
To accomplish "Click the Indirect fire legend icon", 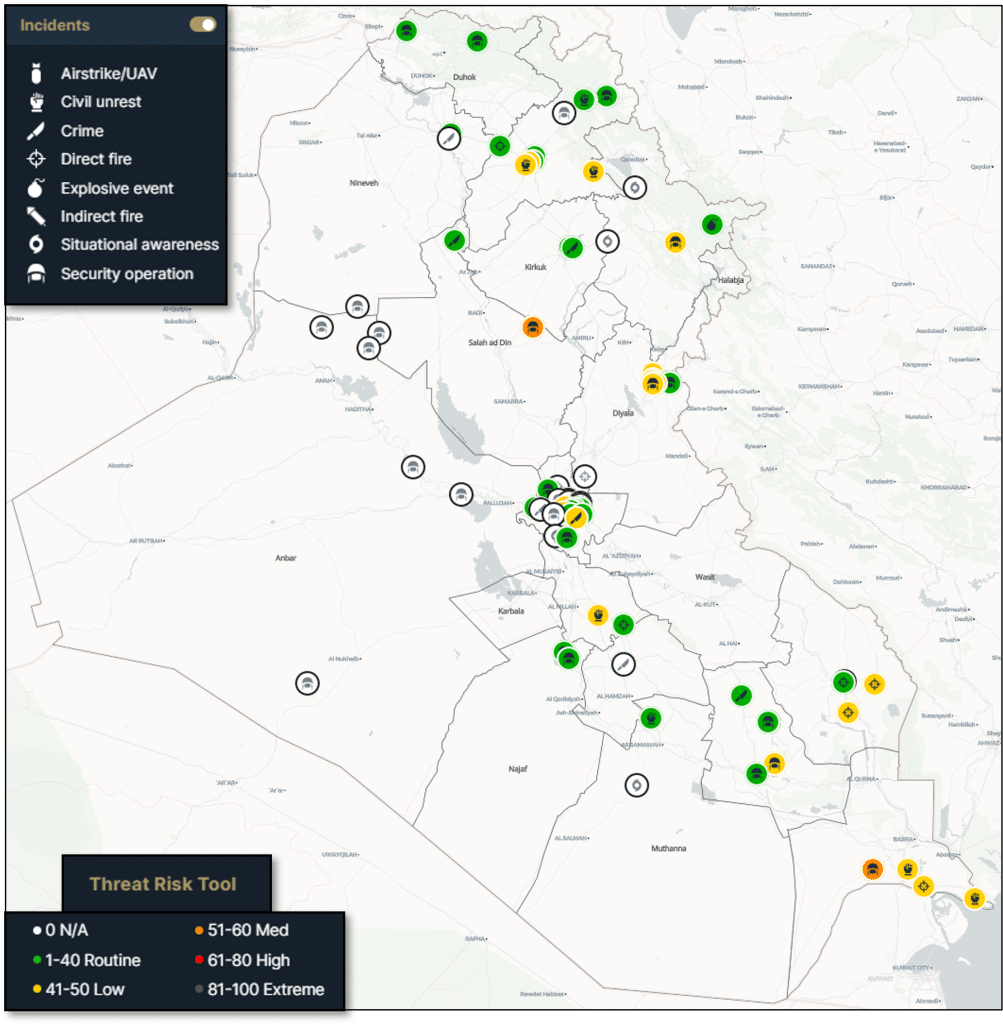I will (37, 216).
